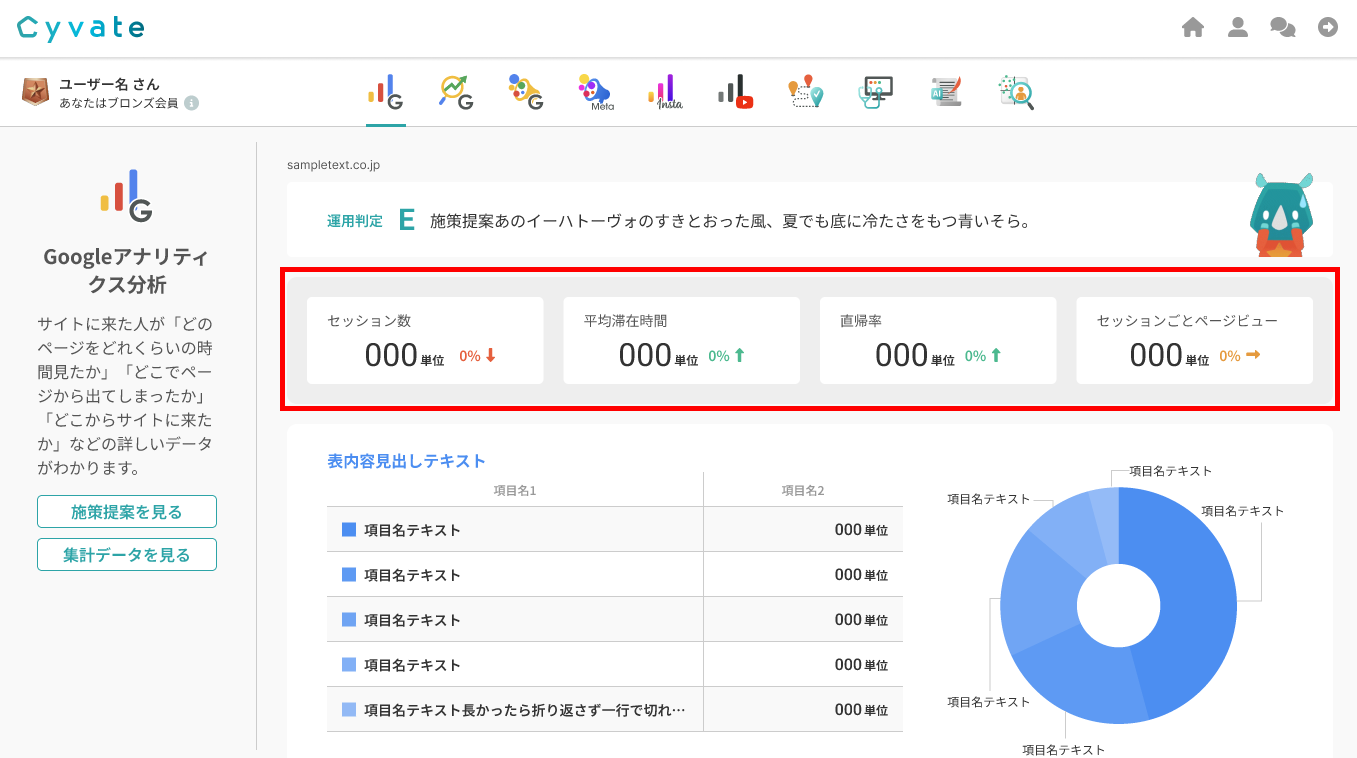Viewport: 1357px width, 758px height.
Task: Click the logout arrow circle icon
Action: click(1328, 28)
